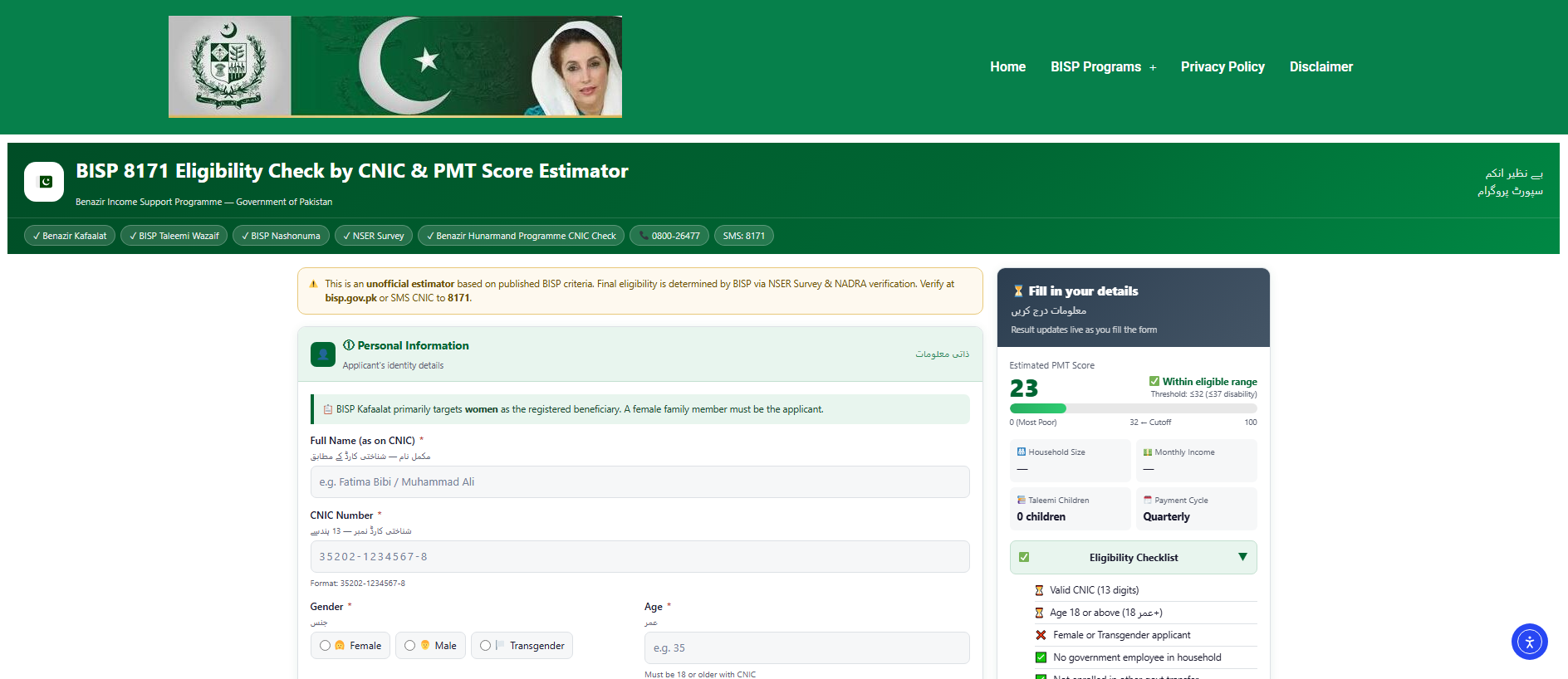Open the accessibility widget button
The image size is (1568, 679).
coord(1530,642)
